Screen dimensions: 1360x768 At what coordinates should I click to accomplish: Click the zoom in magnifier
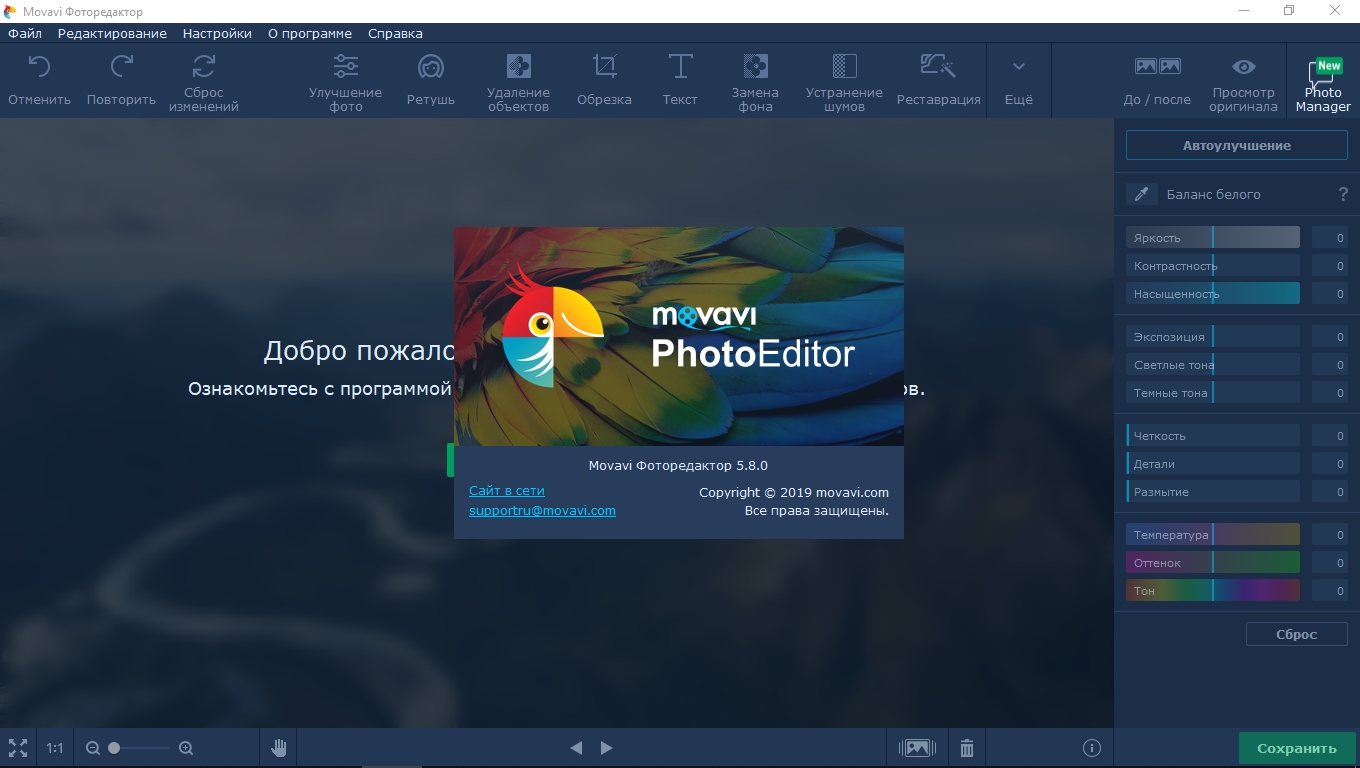pyautogui.click(x=186, y=748)
